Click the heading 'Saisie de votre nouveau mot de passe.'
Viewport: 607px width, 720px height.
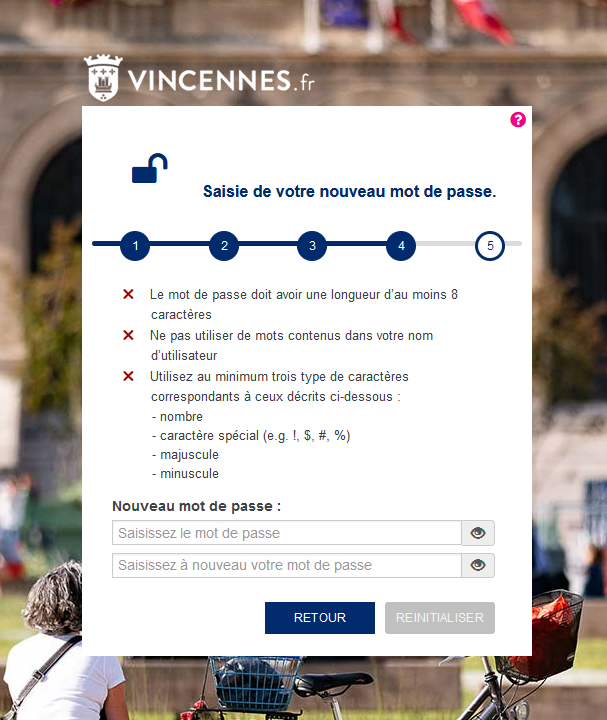pyautogui.click(x=349, y=191)
